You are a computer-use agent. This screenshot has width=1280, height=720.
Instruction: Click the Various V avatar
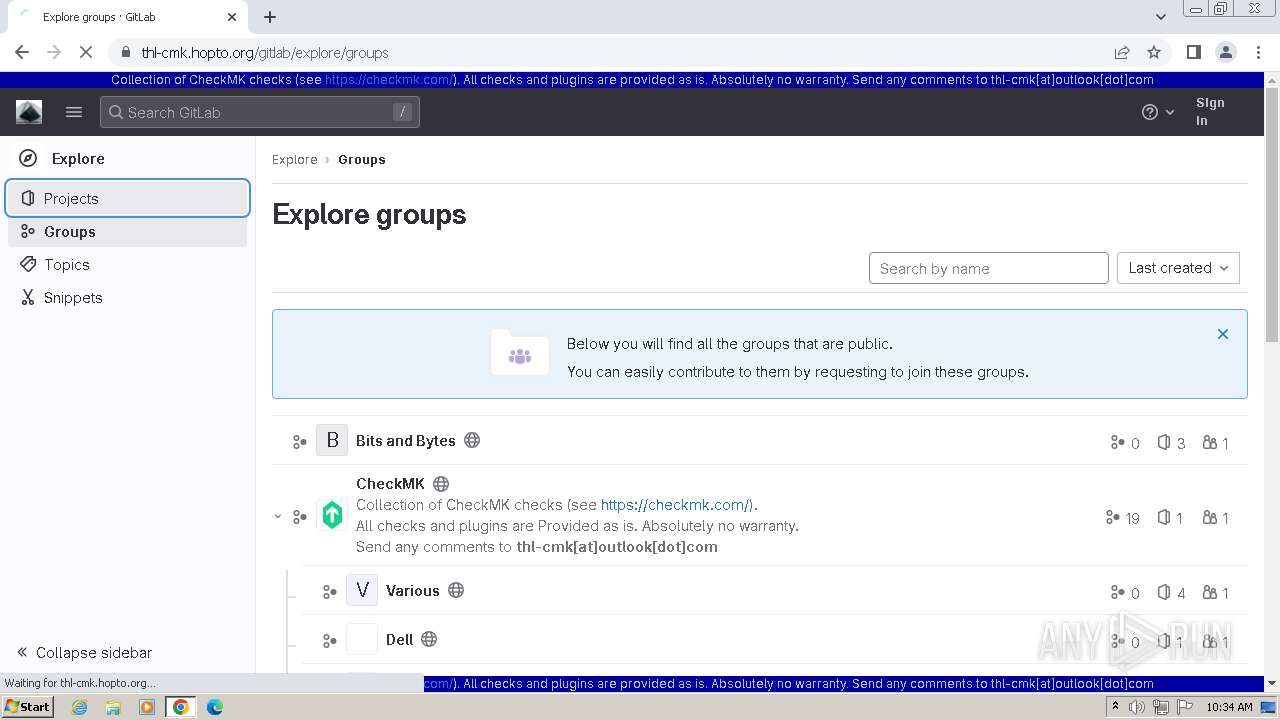(x=362, y=590)
